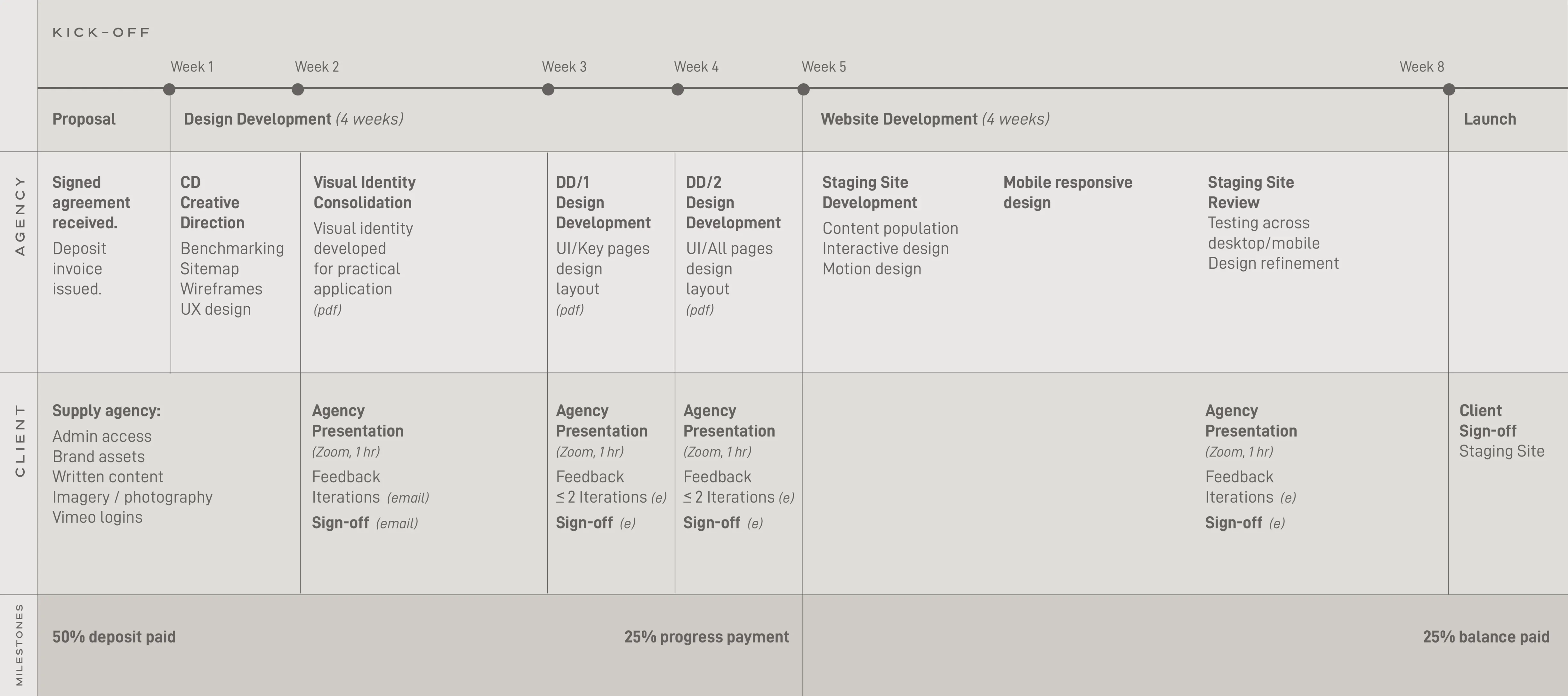Click the Week 5 timeline dot
The height and width of the screenshot is (696, 1568).
803,89
